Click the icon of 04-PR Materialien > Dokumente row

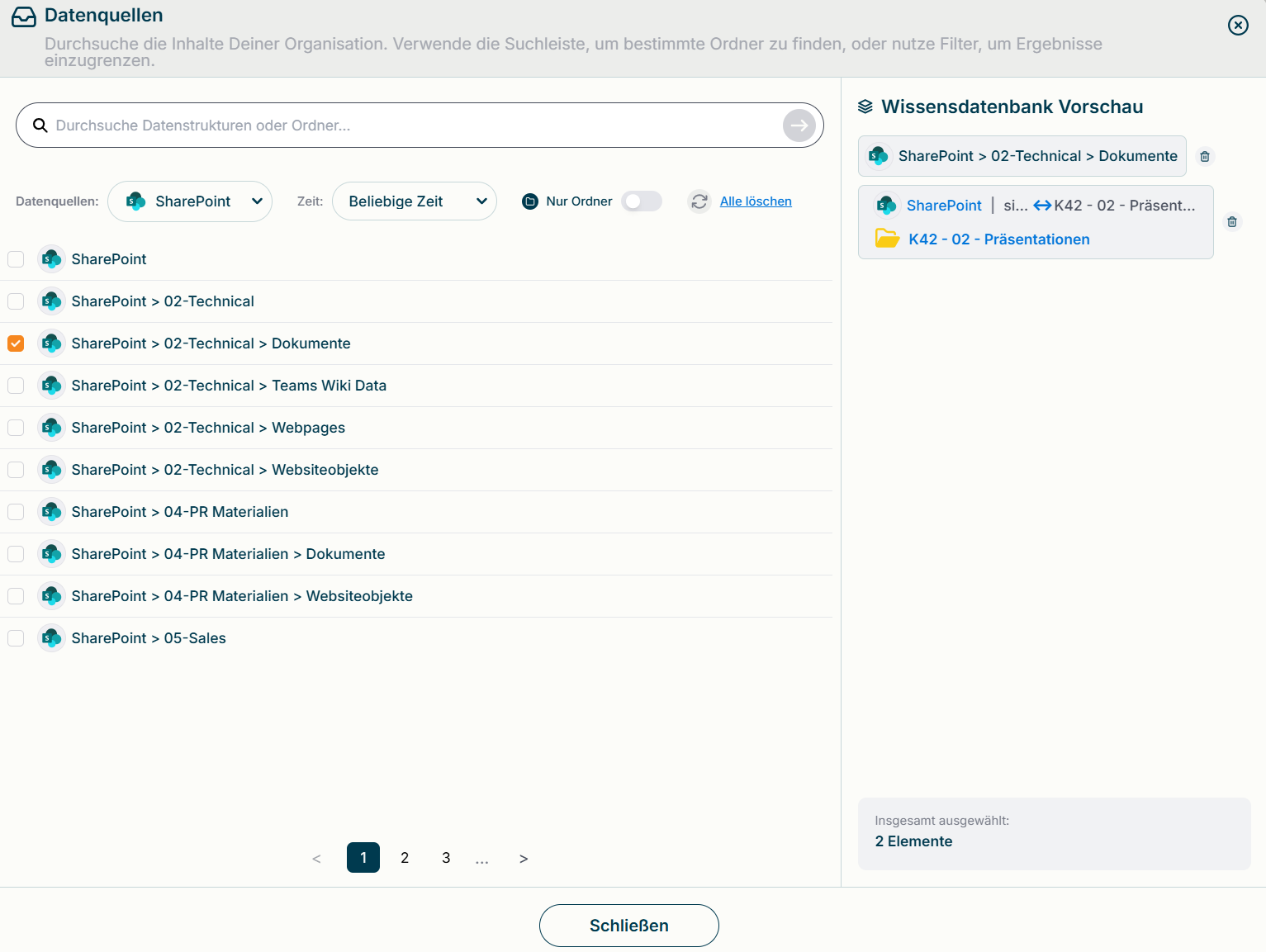pos(52,554)
